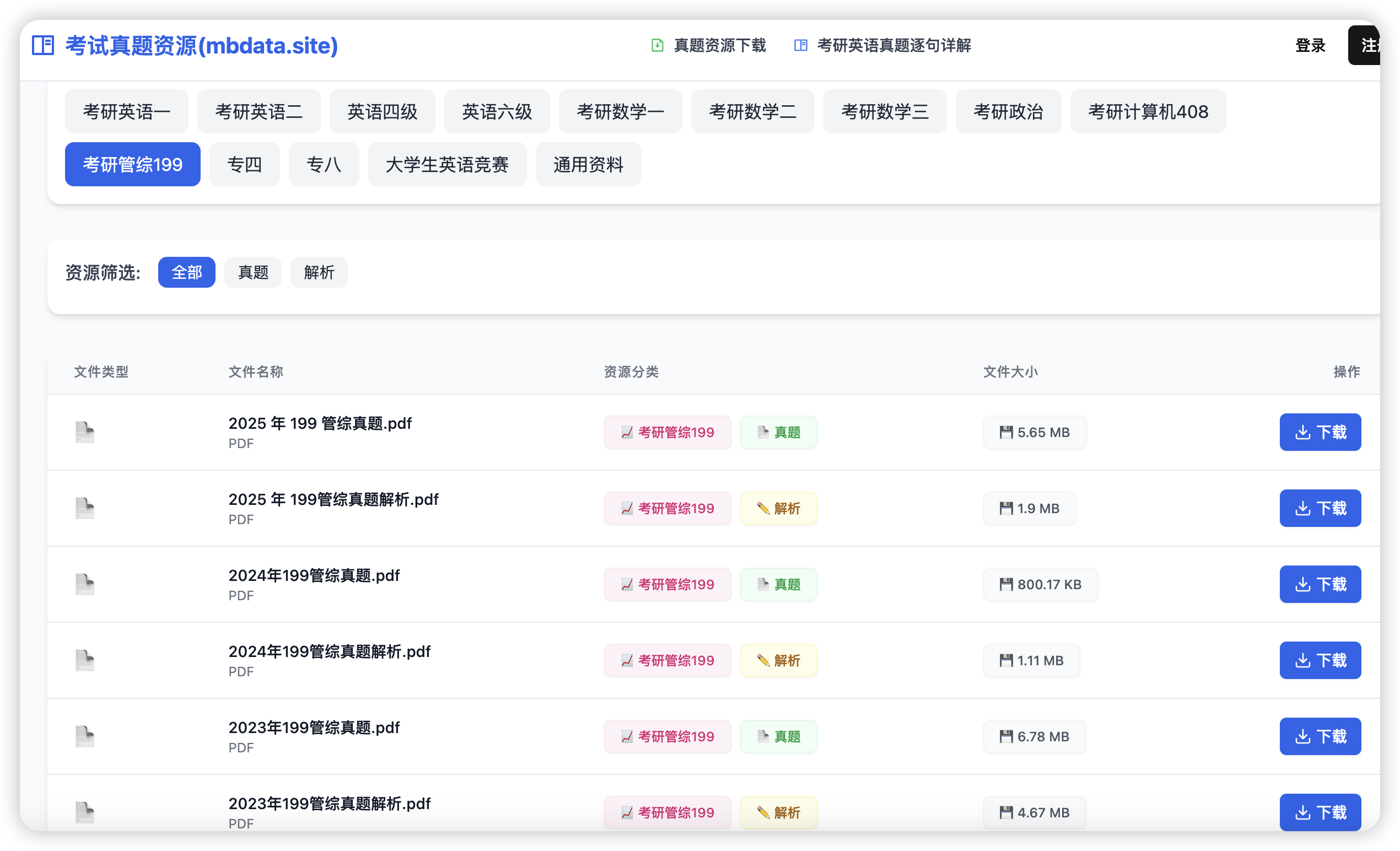Click the blue book icon before 考研英语真题逐句详解
Viewport: 1400px width, 851px height.
tap(800, 45)
